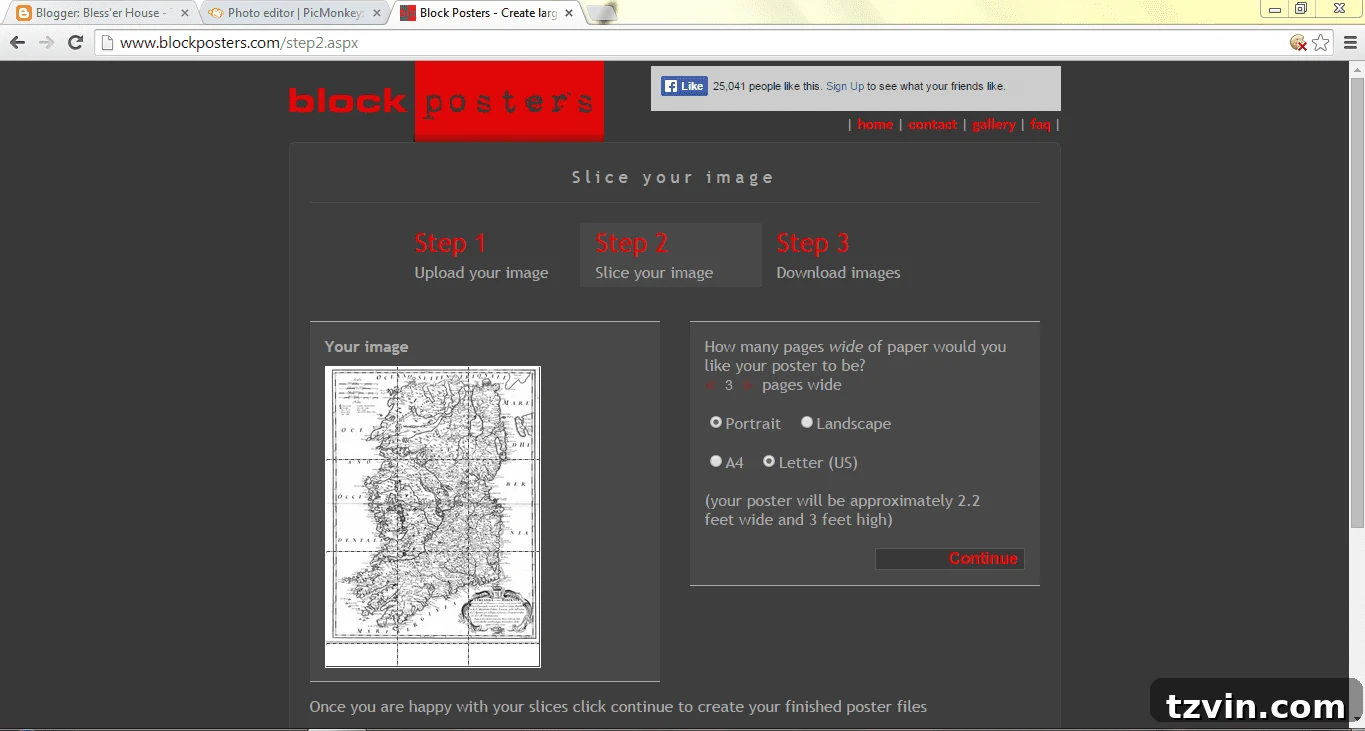1365x731 pixels.
Task: Click the Ireland map preview image
Action: tap(433, 516)
